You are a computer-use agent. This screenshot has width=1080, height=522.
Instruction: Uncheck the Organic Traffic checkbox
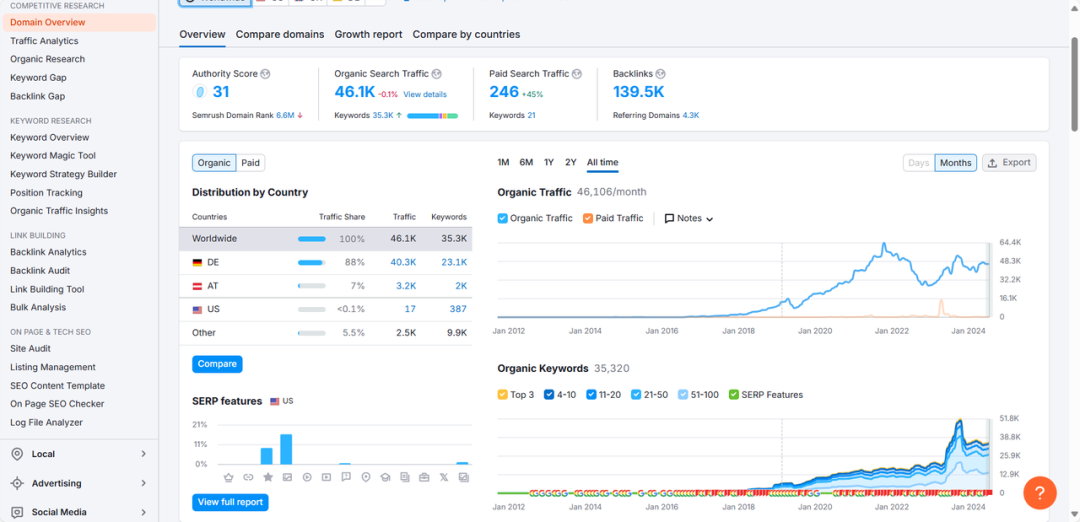tap(502, 218)
